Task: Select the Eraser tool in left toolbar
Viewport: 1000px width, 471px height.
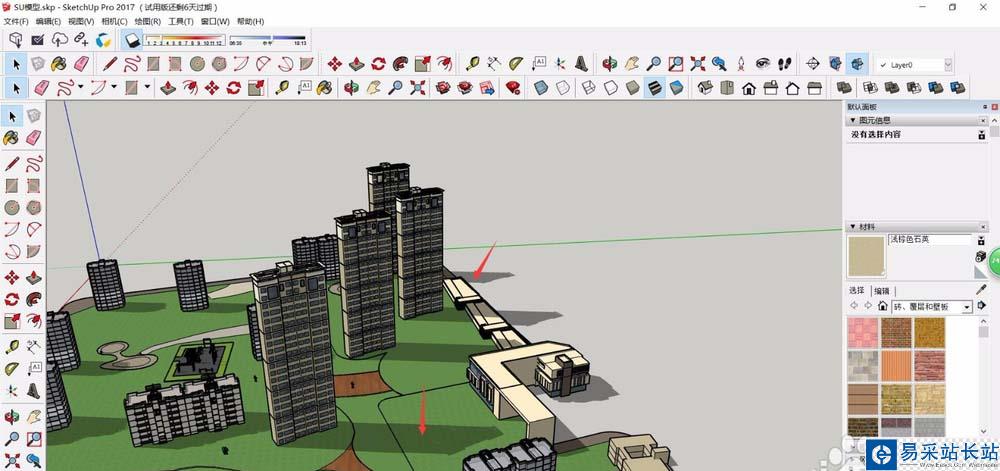Action: tap(34, 137)
